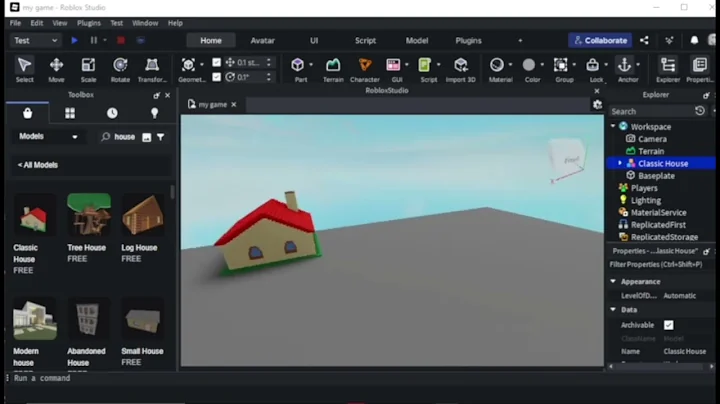Click the Character tool icon
720x404 pixels.
[x=365, y=70]
